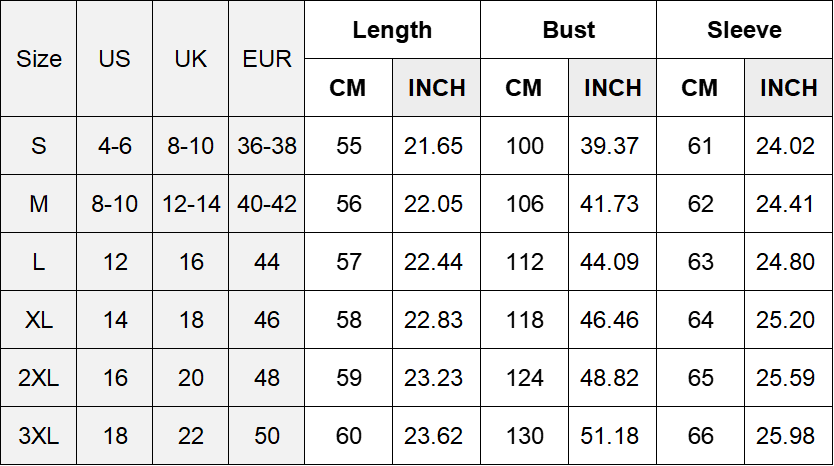Select bust CM value 124
Viewport: 834px width, 466px height.
coord(524,378)
